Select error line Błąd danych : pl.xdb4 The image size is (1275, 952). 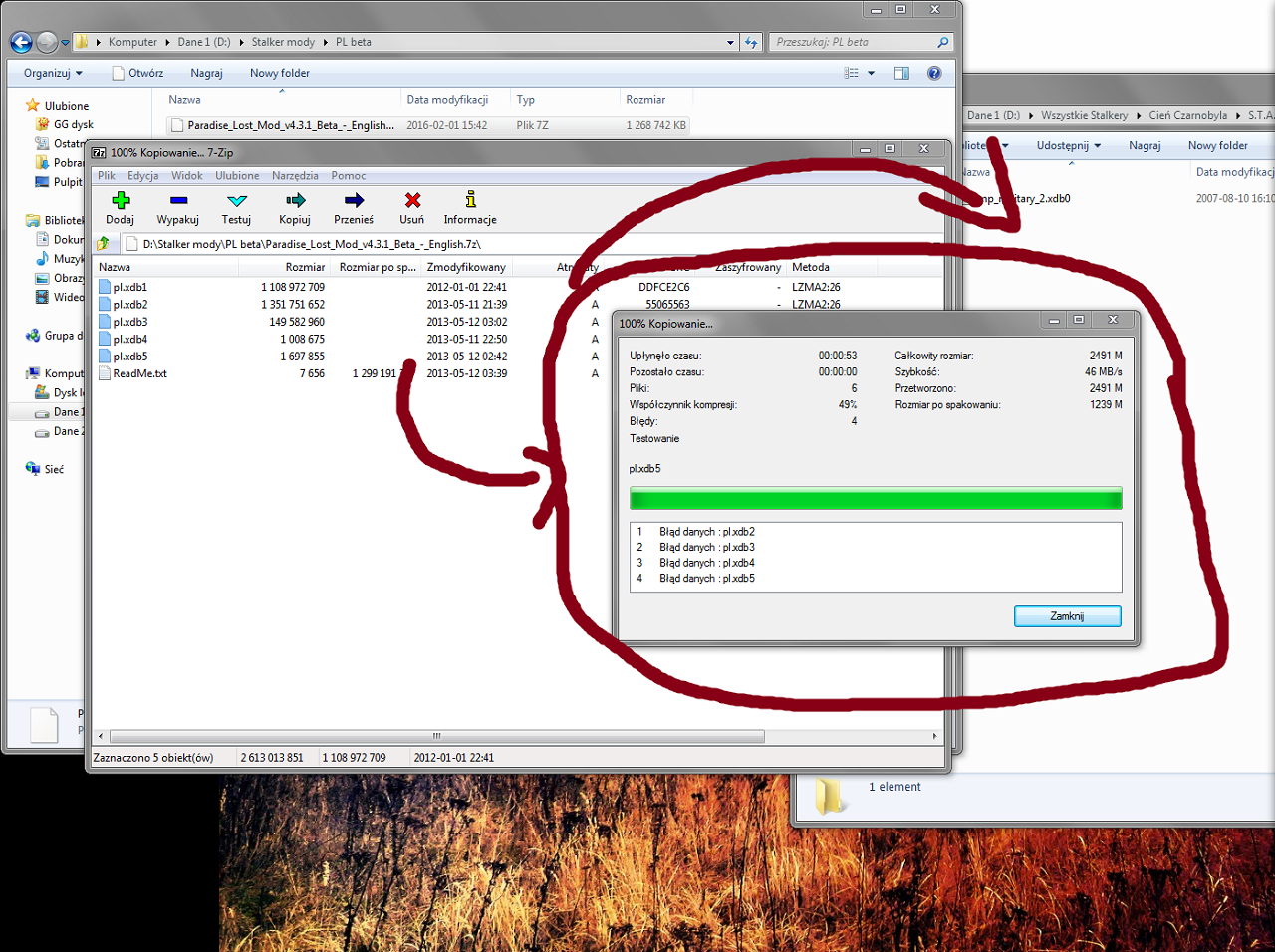click(706, 563)
